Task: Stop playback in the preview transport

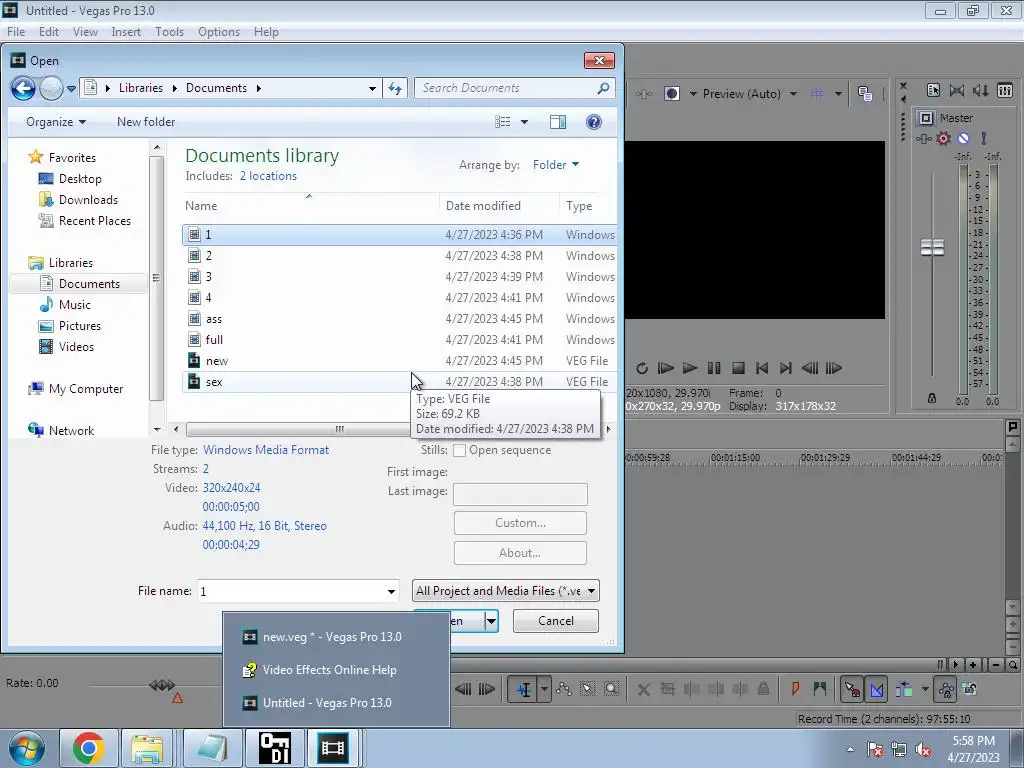Action: 738,368
